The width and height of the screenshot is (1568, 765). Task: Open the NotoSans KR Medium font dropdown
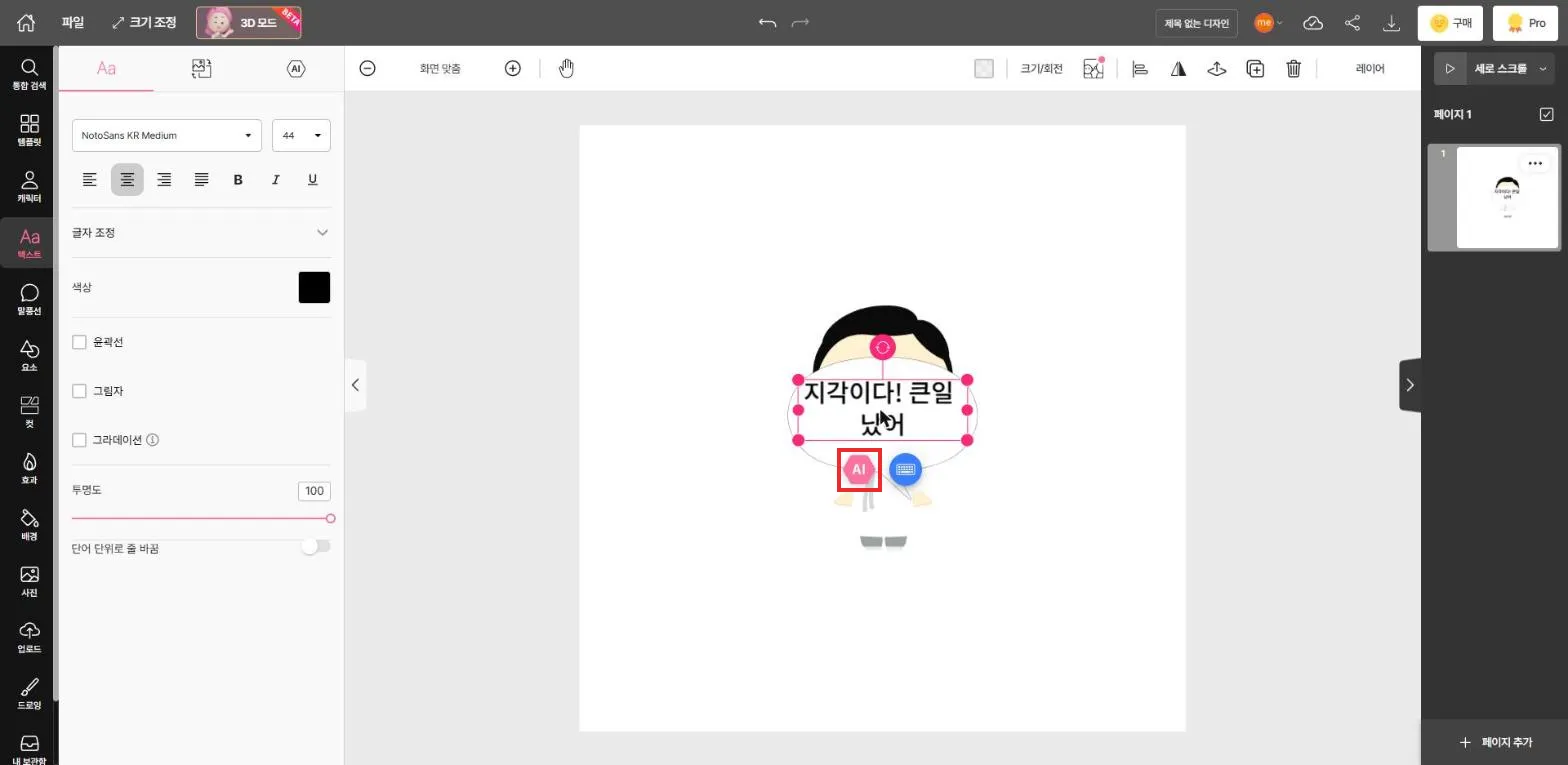click(167, 135)
